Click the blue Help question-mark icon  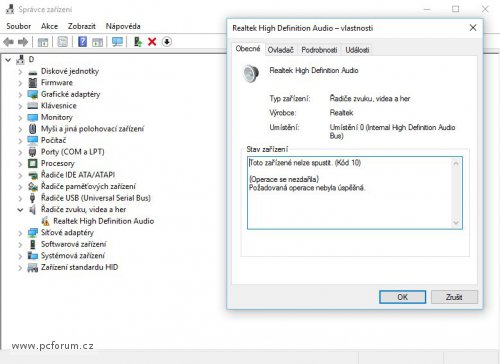tap(82, 42)
